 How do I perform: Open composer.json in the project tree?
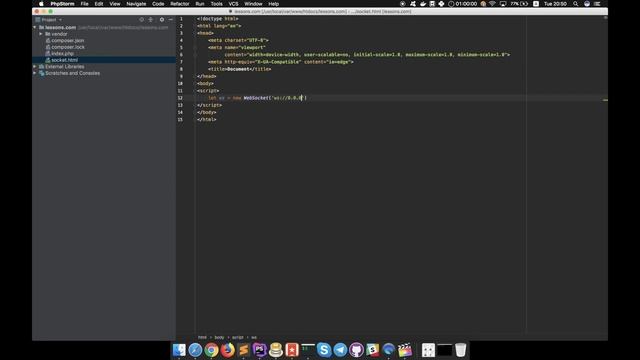pos(68,40)
